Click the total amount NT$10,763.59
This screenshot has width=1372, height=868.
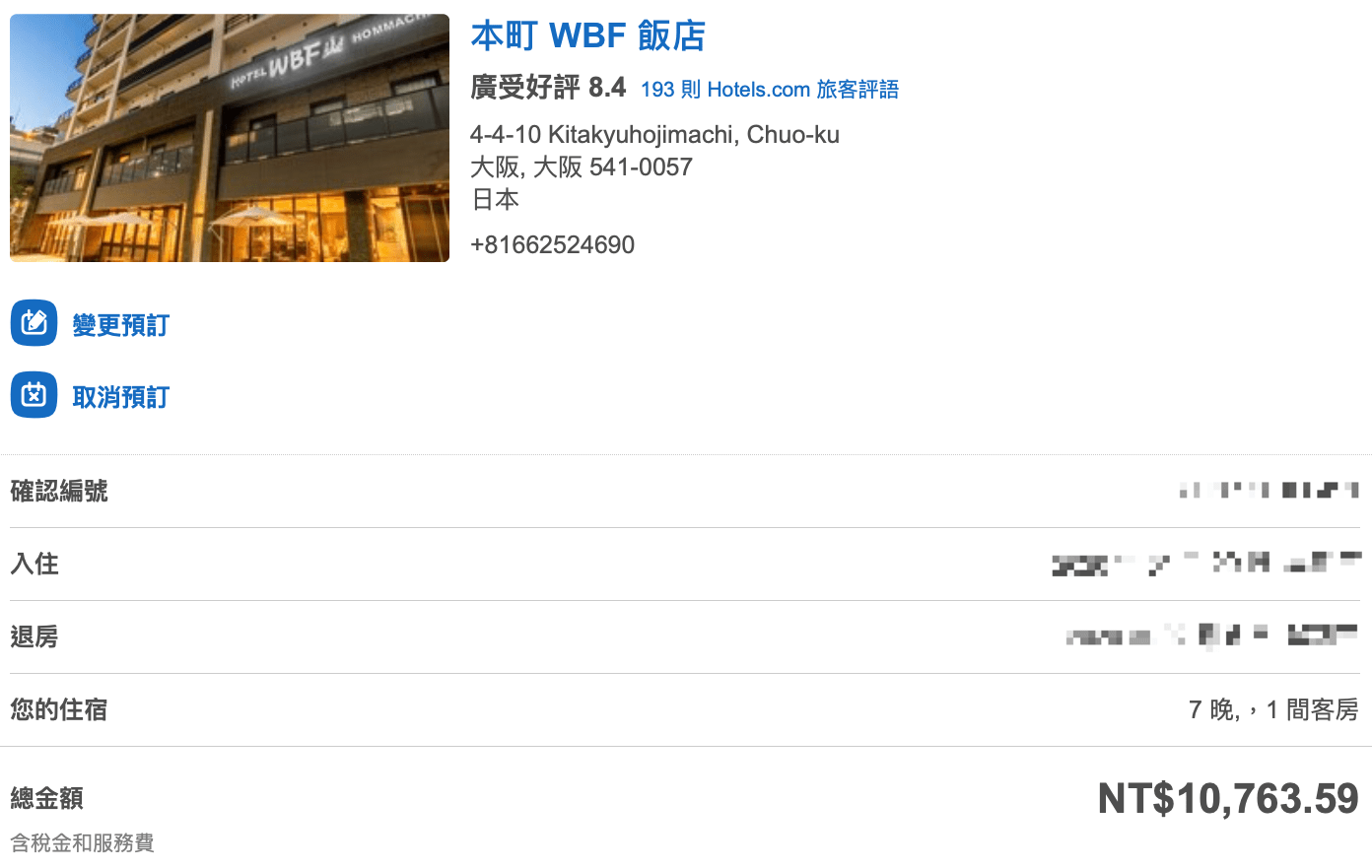(1229, 799)
